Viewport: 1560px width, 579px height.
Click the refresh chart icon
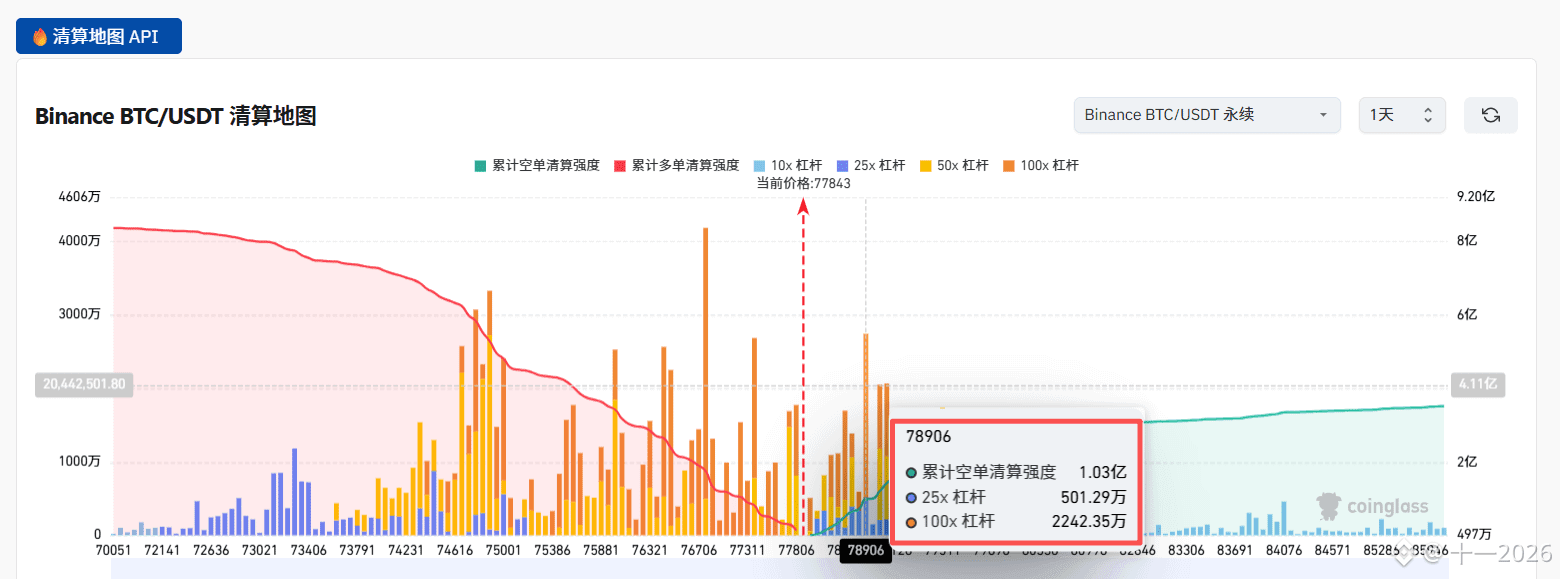pos(1490,115)
